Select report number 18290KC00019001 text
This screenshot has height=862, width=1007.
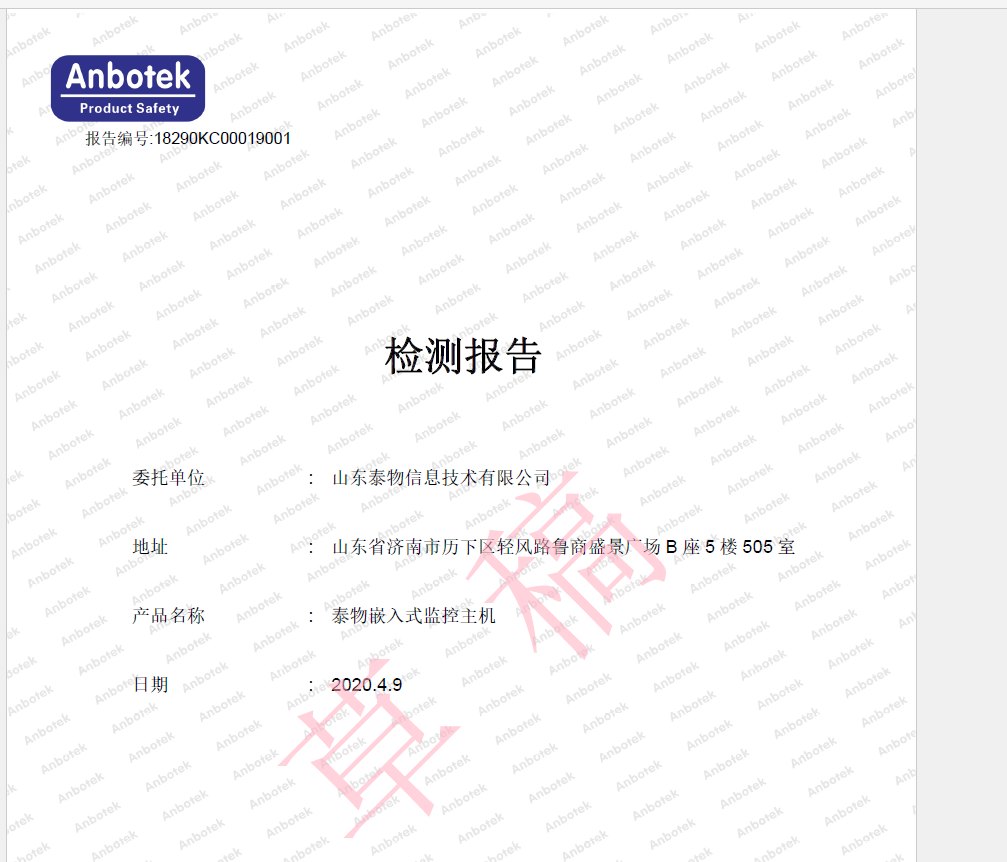(223, 139)
